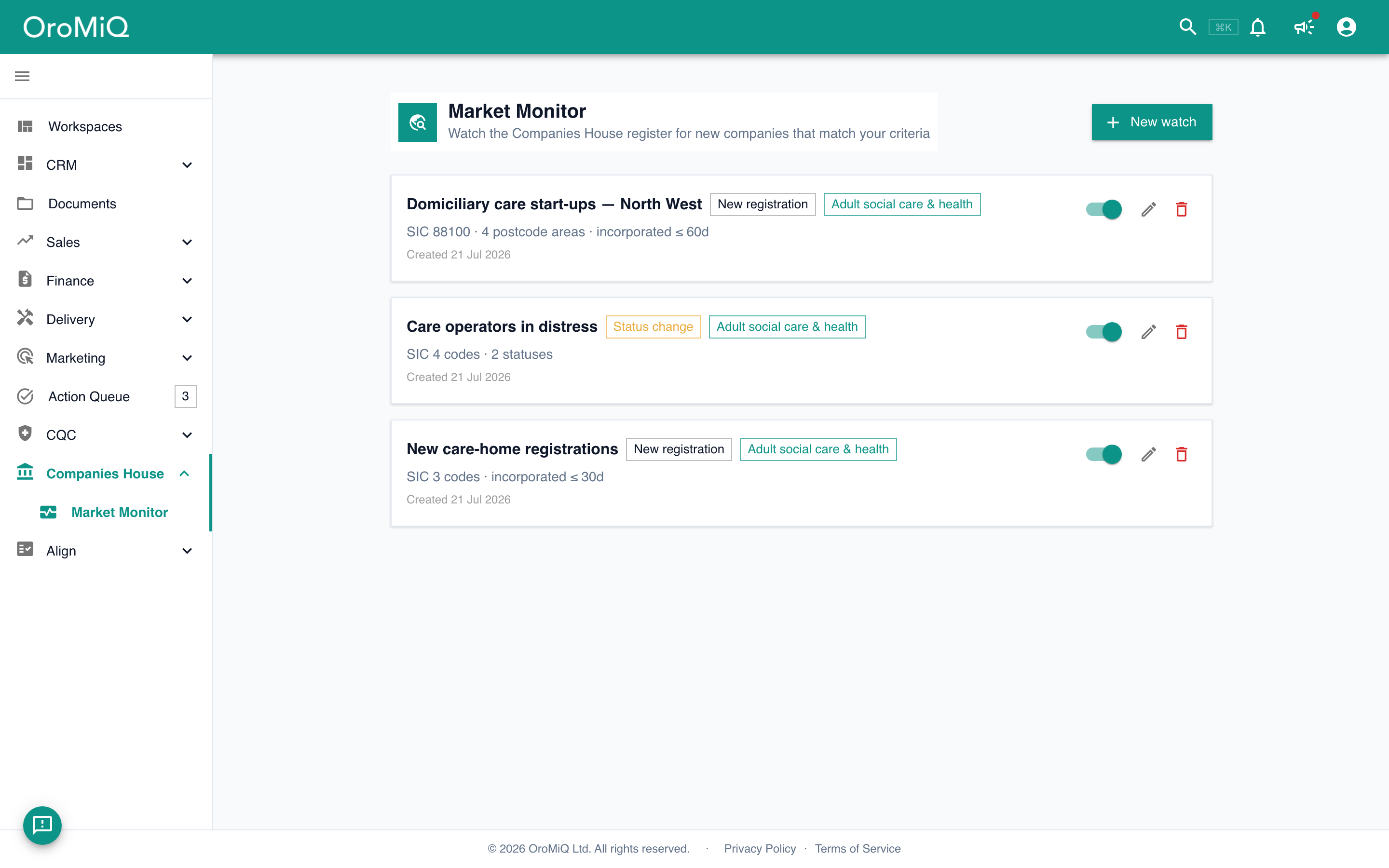Delete the New care-home registrations watch
1389x868 pixels.
(x=1181, y=455)
